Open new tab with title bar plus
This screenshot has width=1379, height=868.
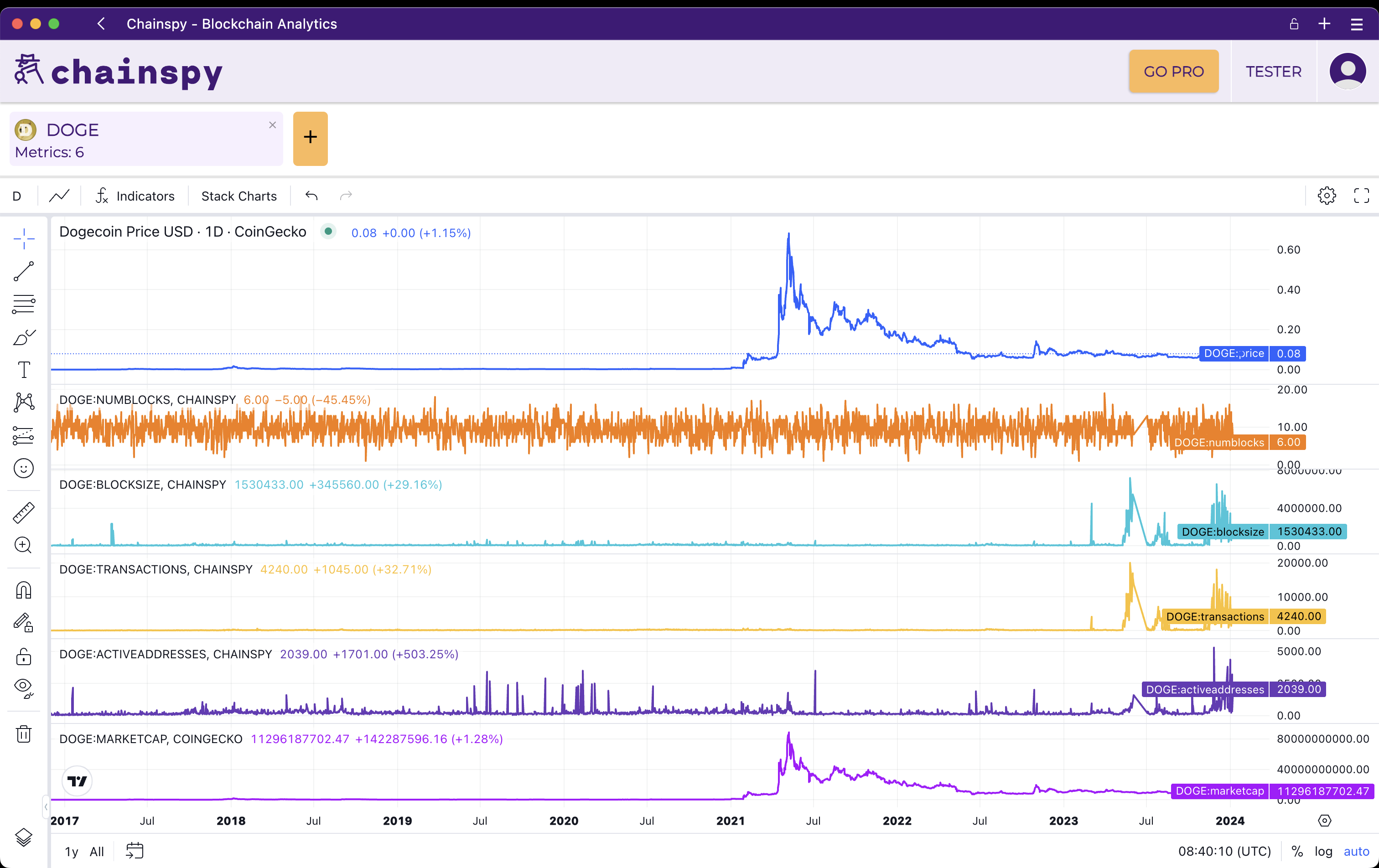click(x=1324, y=23)
